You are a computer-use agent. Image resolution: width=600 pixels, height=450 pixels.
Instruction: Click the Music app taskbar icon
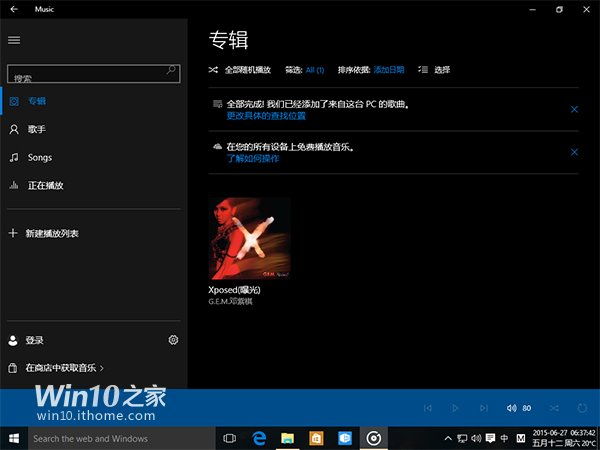[x=373, y=438]
